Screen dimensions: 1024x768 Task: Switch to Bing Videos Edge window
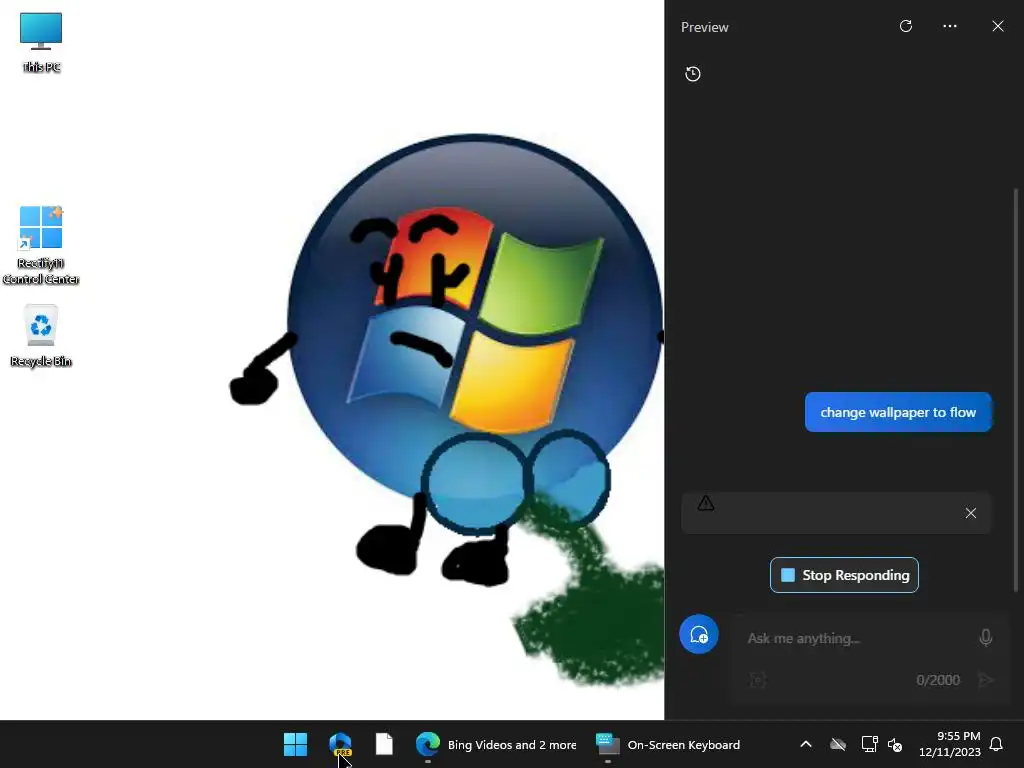click(x=496, y=744)
